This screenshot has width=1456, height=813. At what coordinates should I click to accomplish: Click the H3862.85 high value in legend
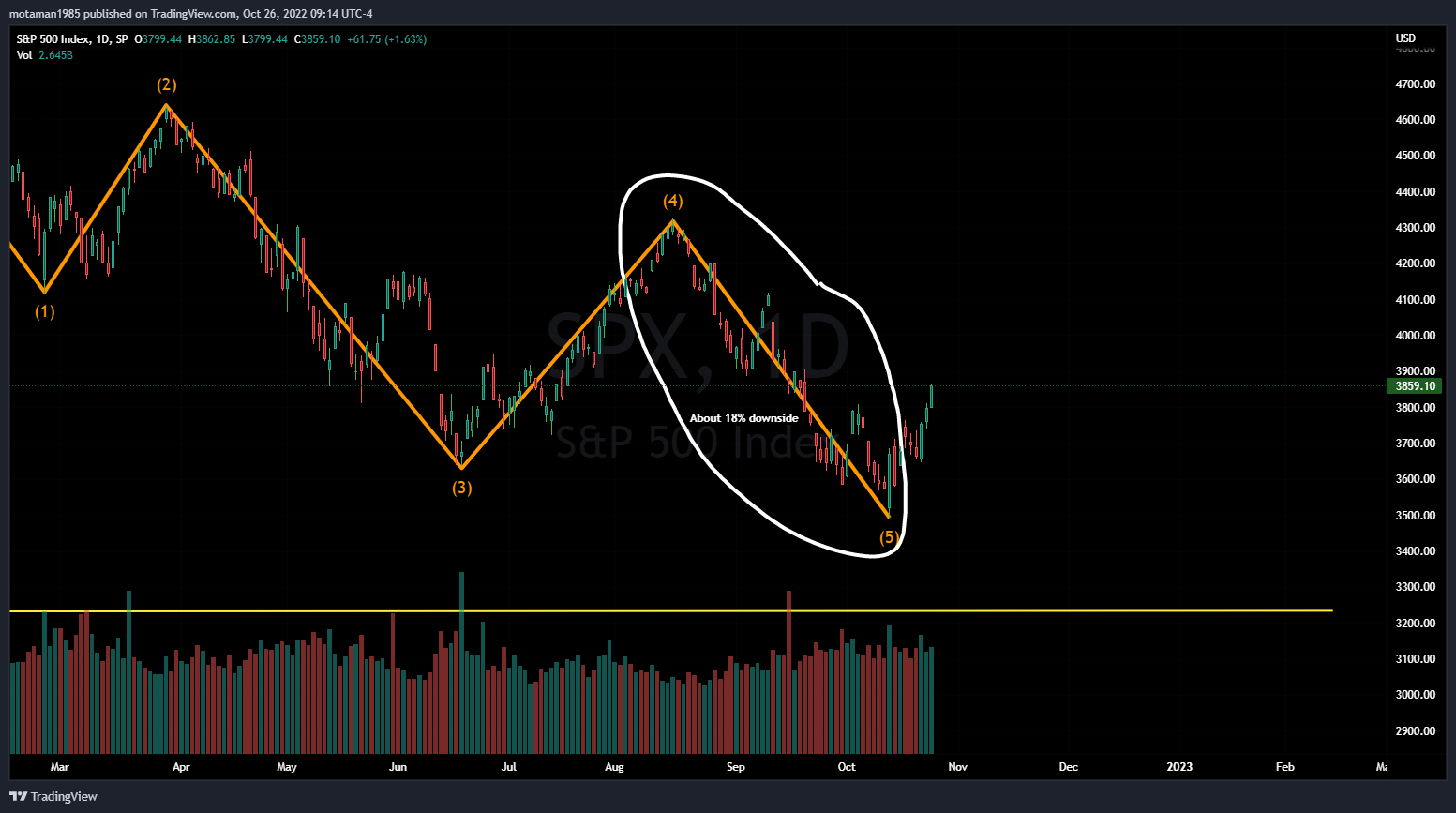click(x=212, y=39)
